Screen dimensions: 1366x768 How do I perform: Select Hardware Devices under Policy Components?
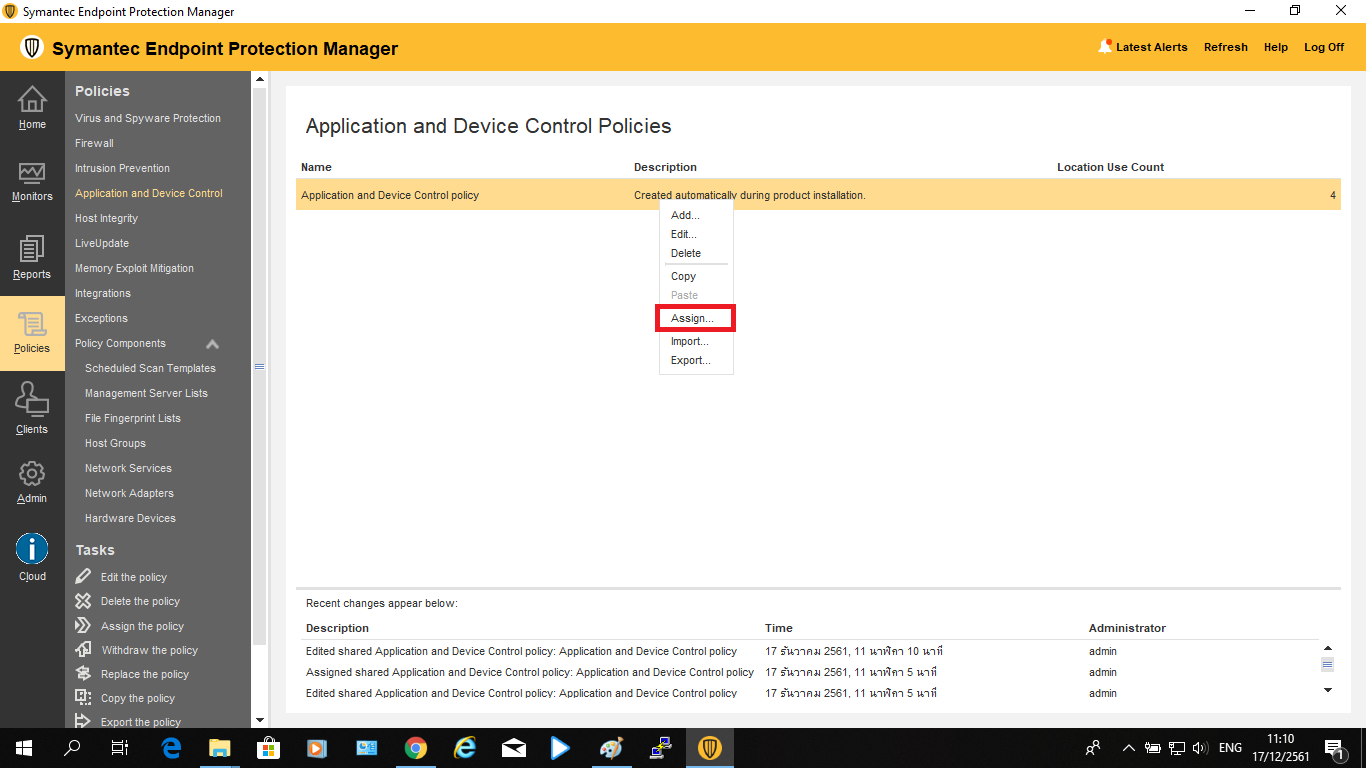[130, 518]
